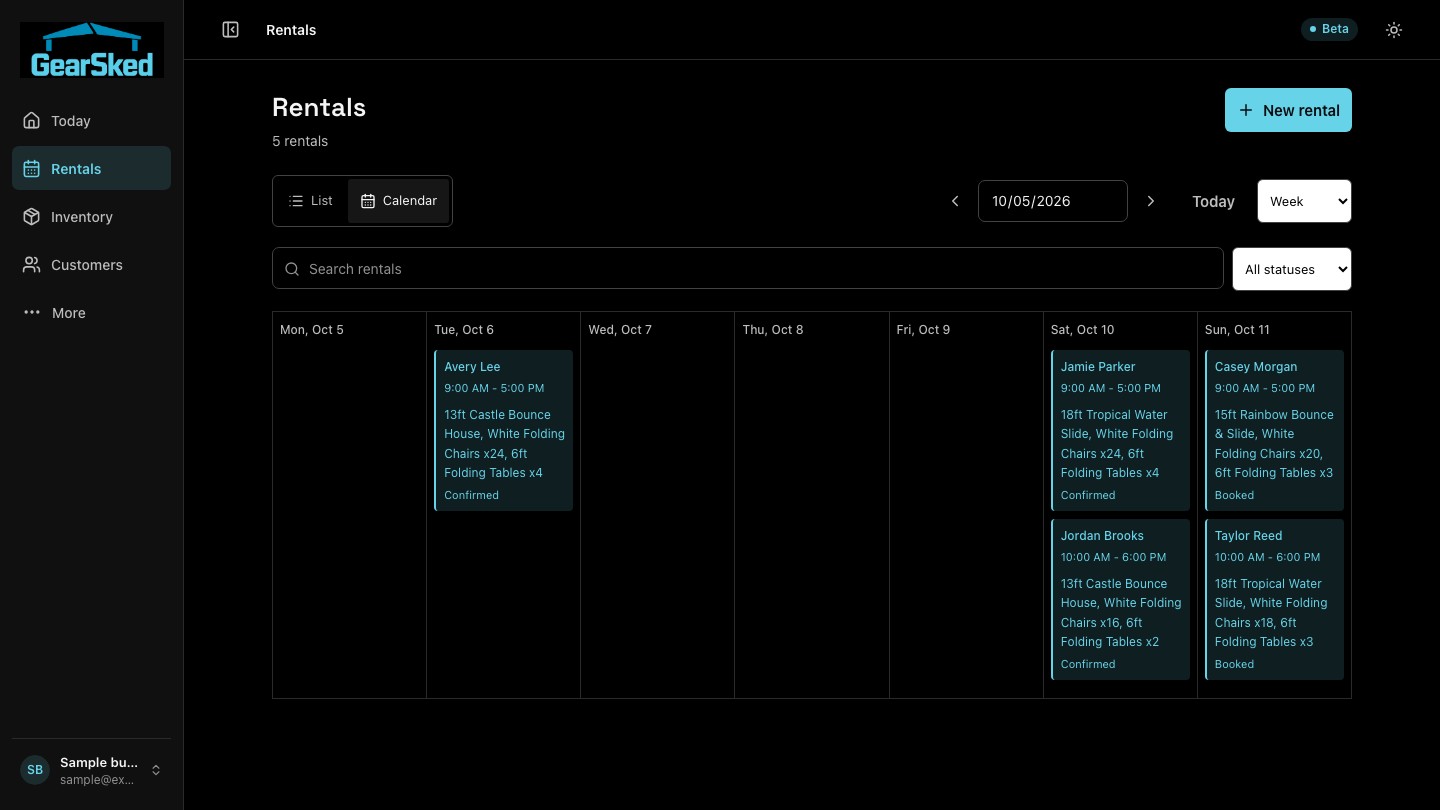Open the Rentals page in sidebar

pos(91,169)
